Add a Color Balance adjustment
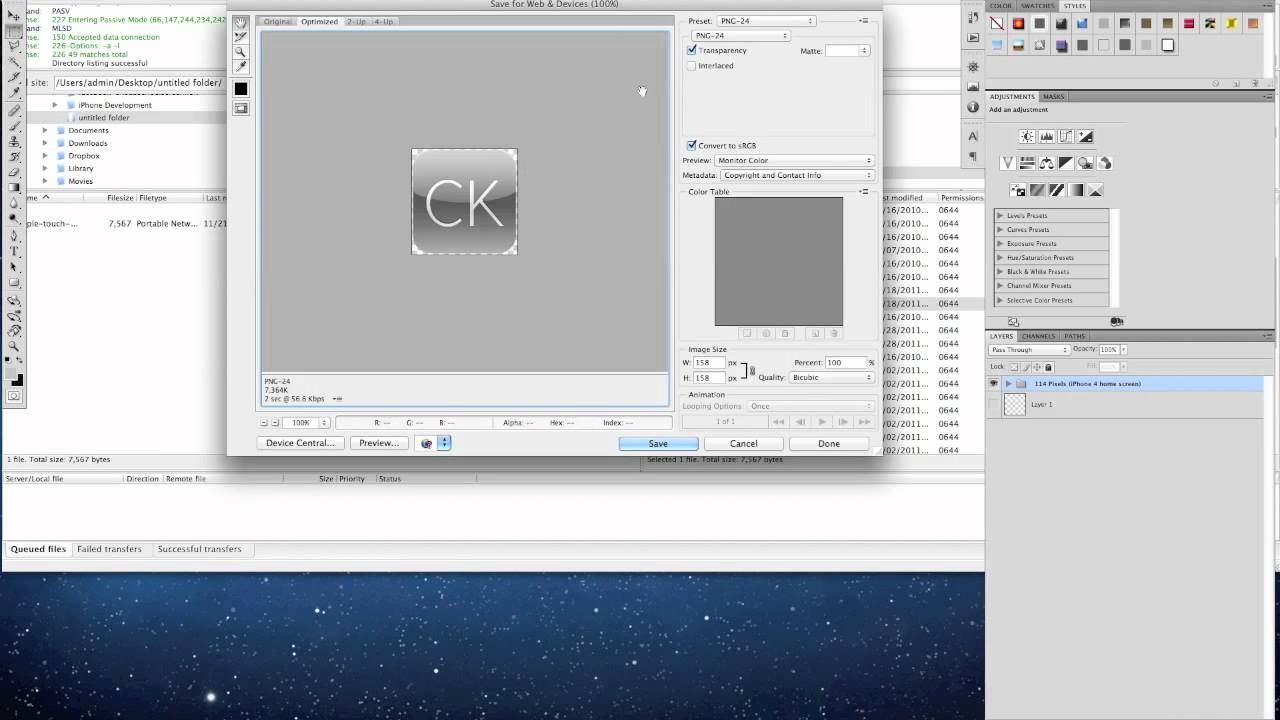This screenshot has height=720, width=1280. [1047, 163]
